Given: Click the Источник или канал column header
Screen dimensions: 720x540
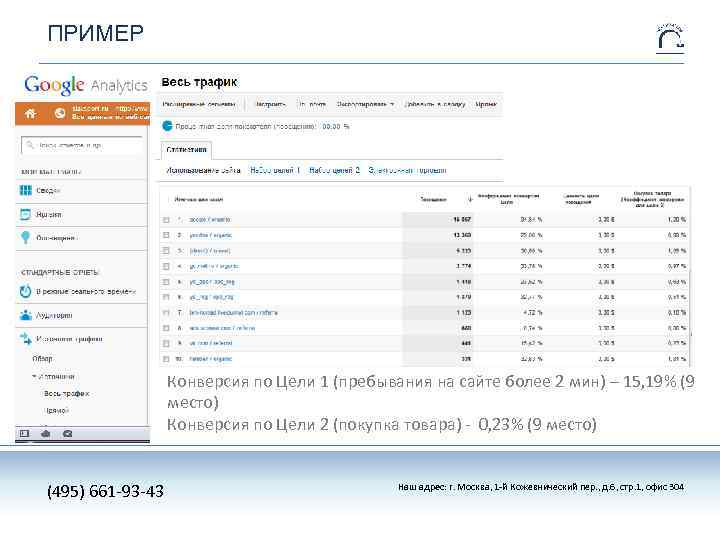Looking at the screenshot, I should pos(199,200).
